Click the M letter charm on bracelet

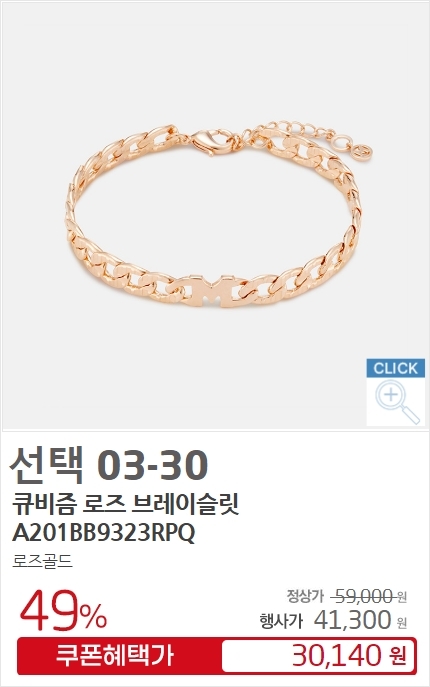click(213, 291)
